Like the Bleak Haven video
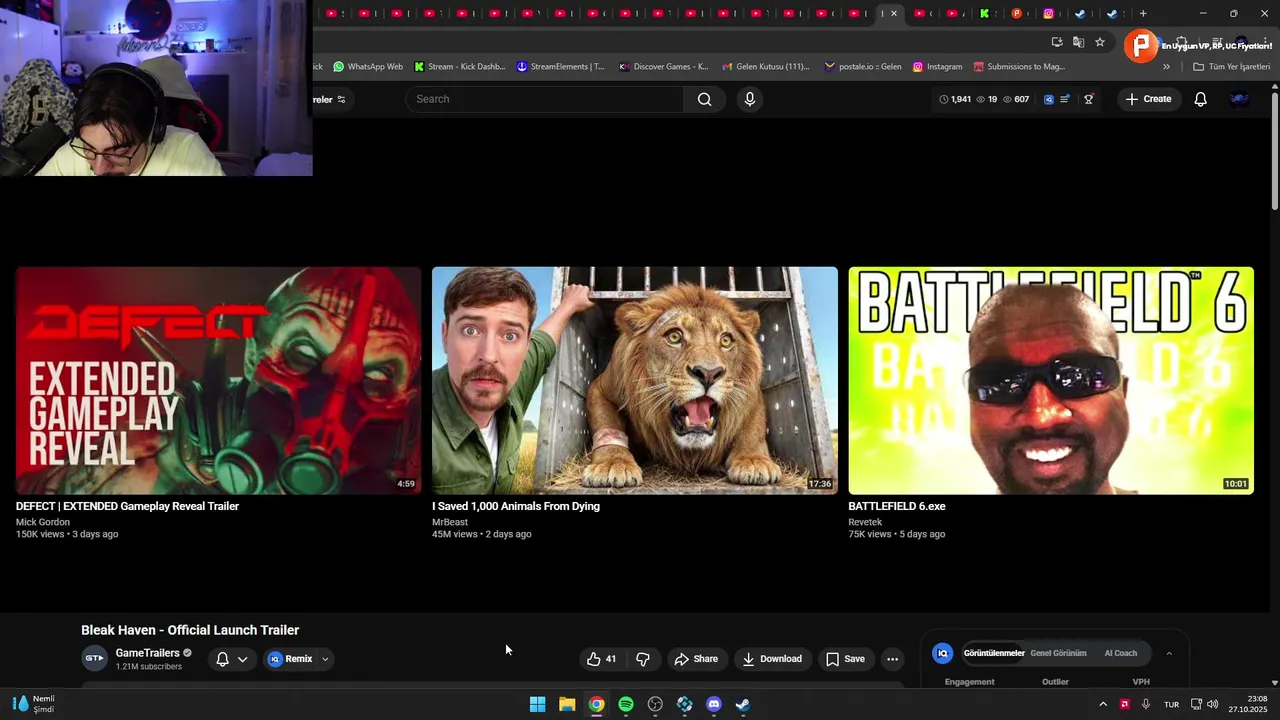Screen dimensions: 1280x720 pyautogui.click(x=601, y=659)
